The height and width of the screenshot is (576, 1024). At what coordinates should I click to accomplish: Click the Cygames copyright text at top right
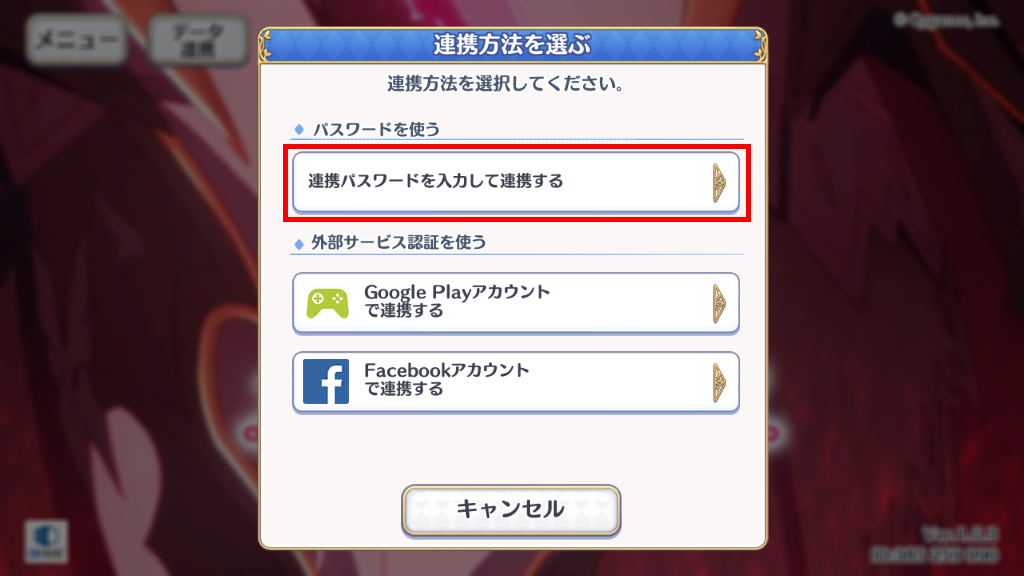946,20
